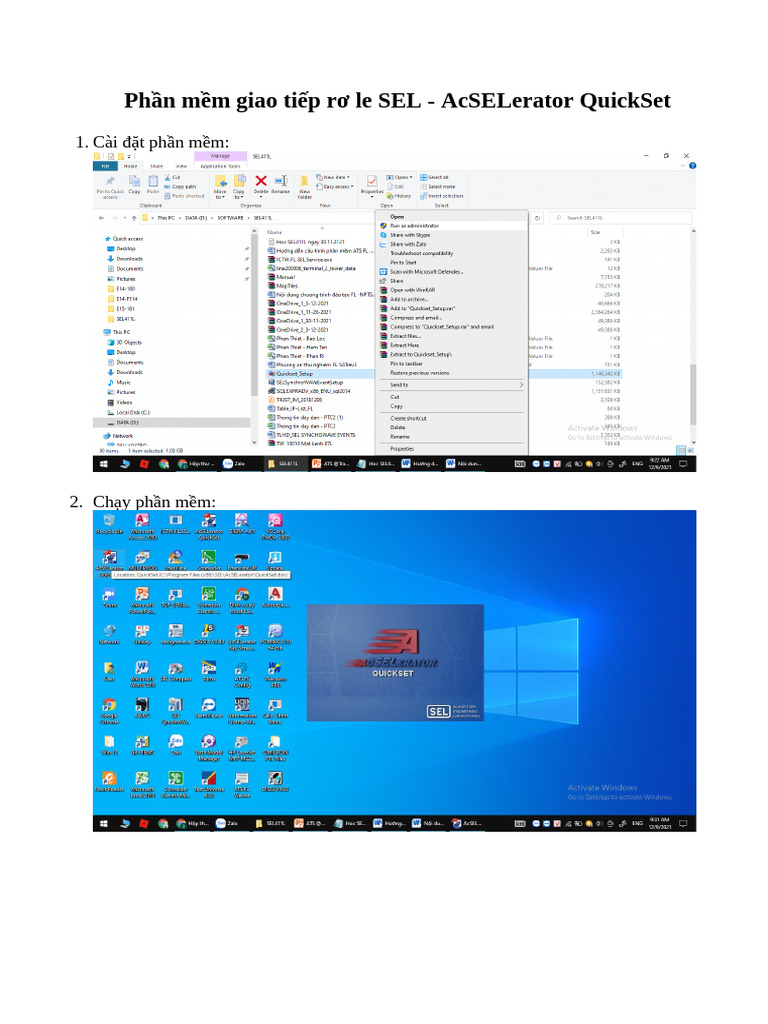Viewport: 768px width, 1024px height.
Task: Open TeamViewer desktop shortcut
Action: pos(209,708)
